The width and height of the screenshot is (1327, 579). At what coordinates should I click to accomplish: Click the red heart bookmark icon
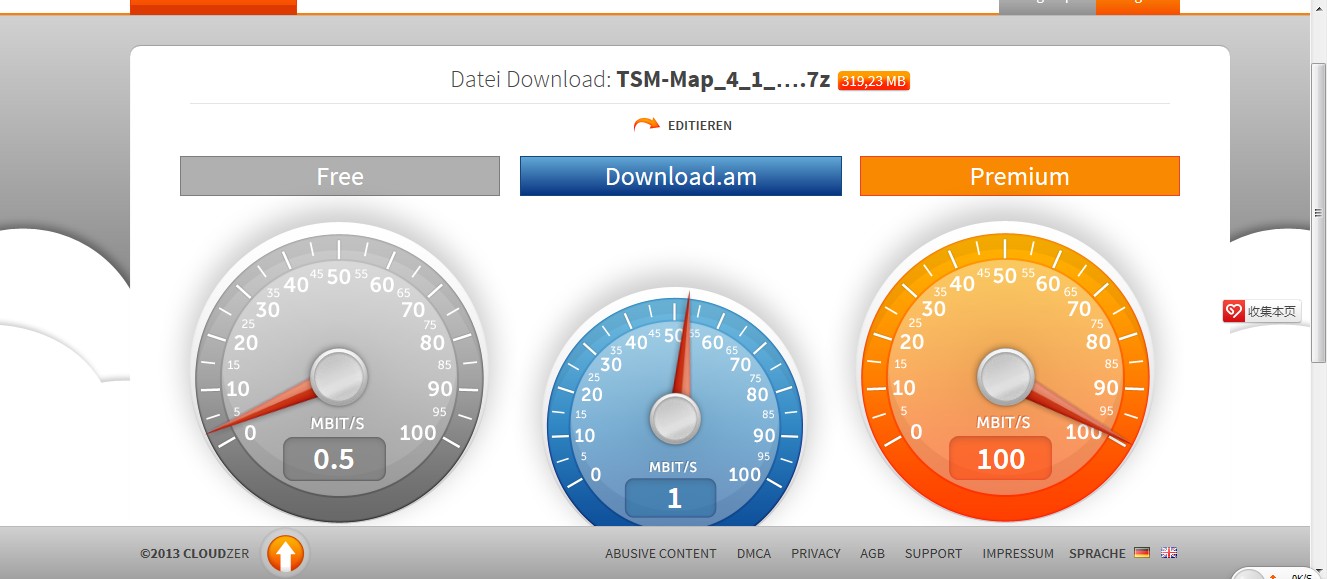coord(1234,311)
